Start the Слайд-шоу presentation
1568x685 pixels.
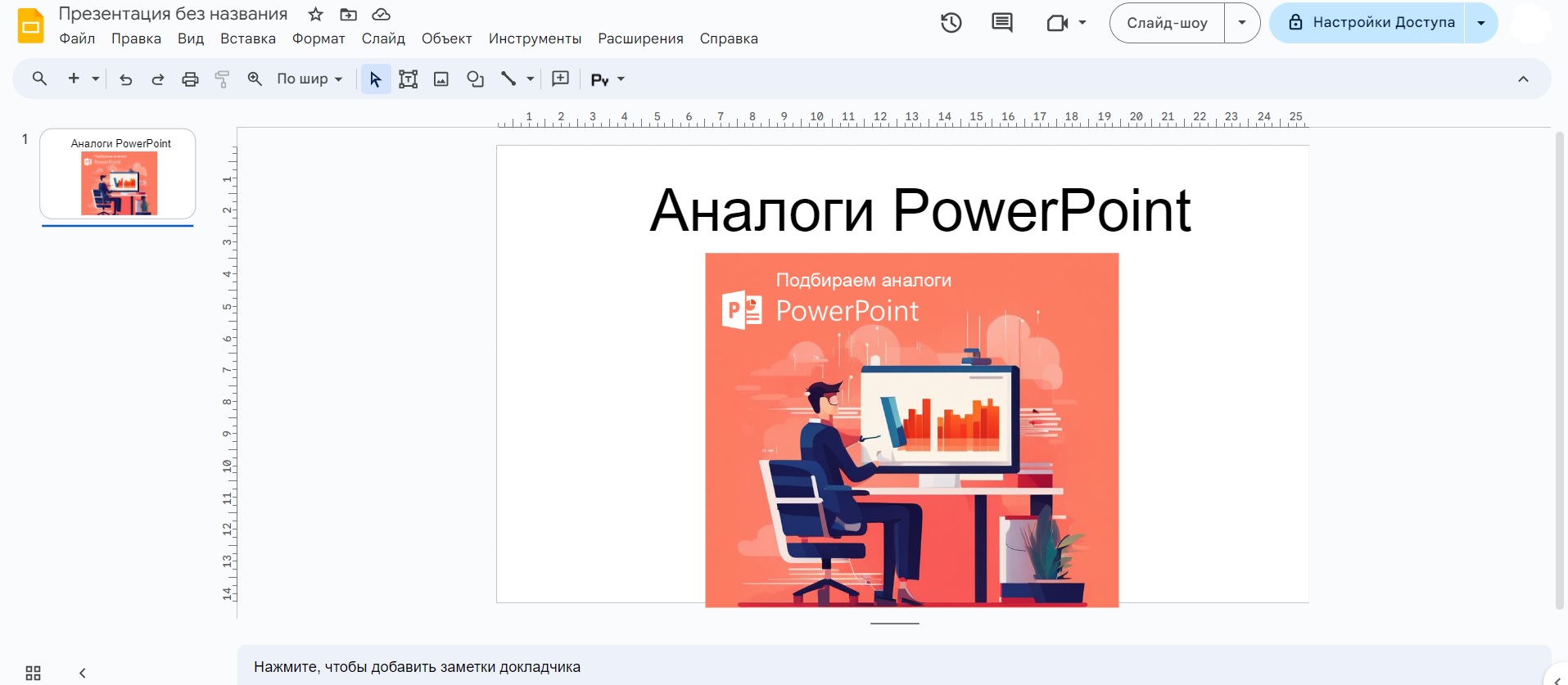coord(1167,23)
